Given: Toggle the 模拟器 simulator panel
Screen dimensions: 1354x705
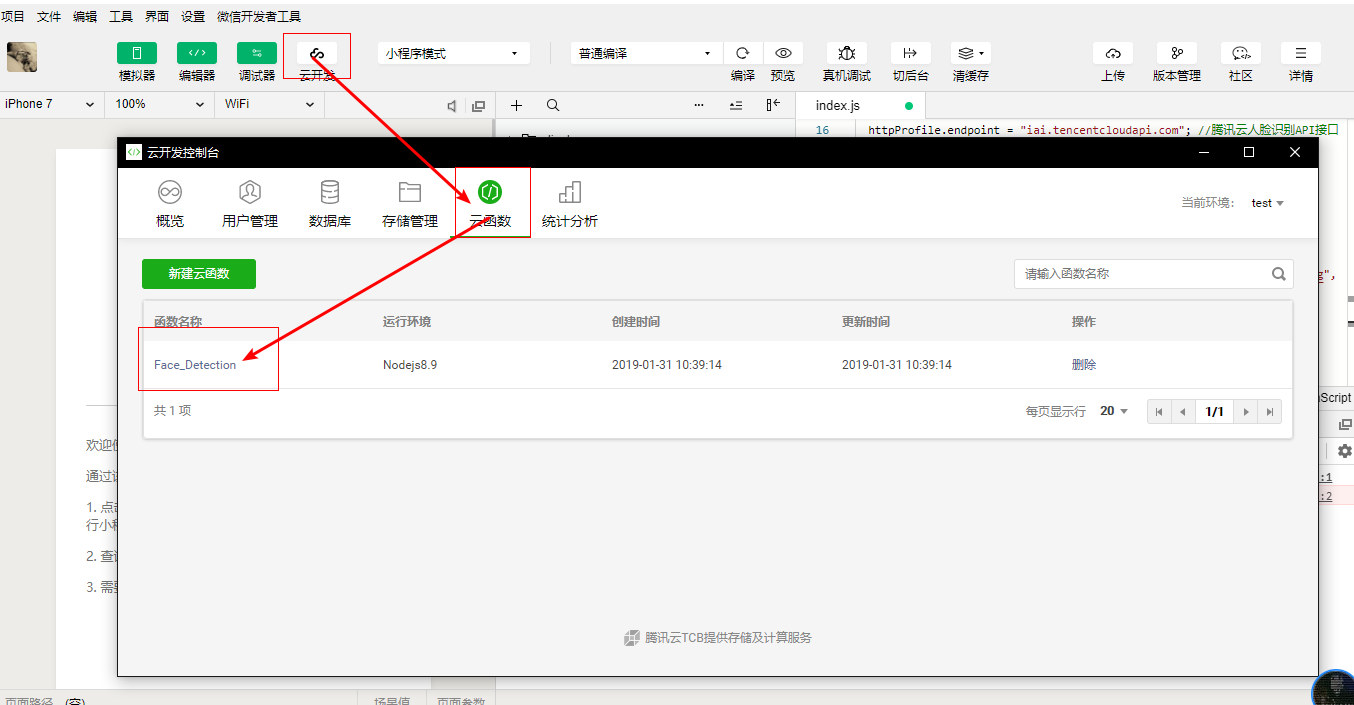Looking at the screenshot, I should (137, 53).
